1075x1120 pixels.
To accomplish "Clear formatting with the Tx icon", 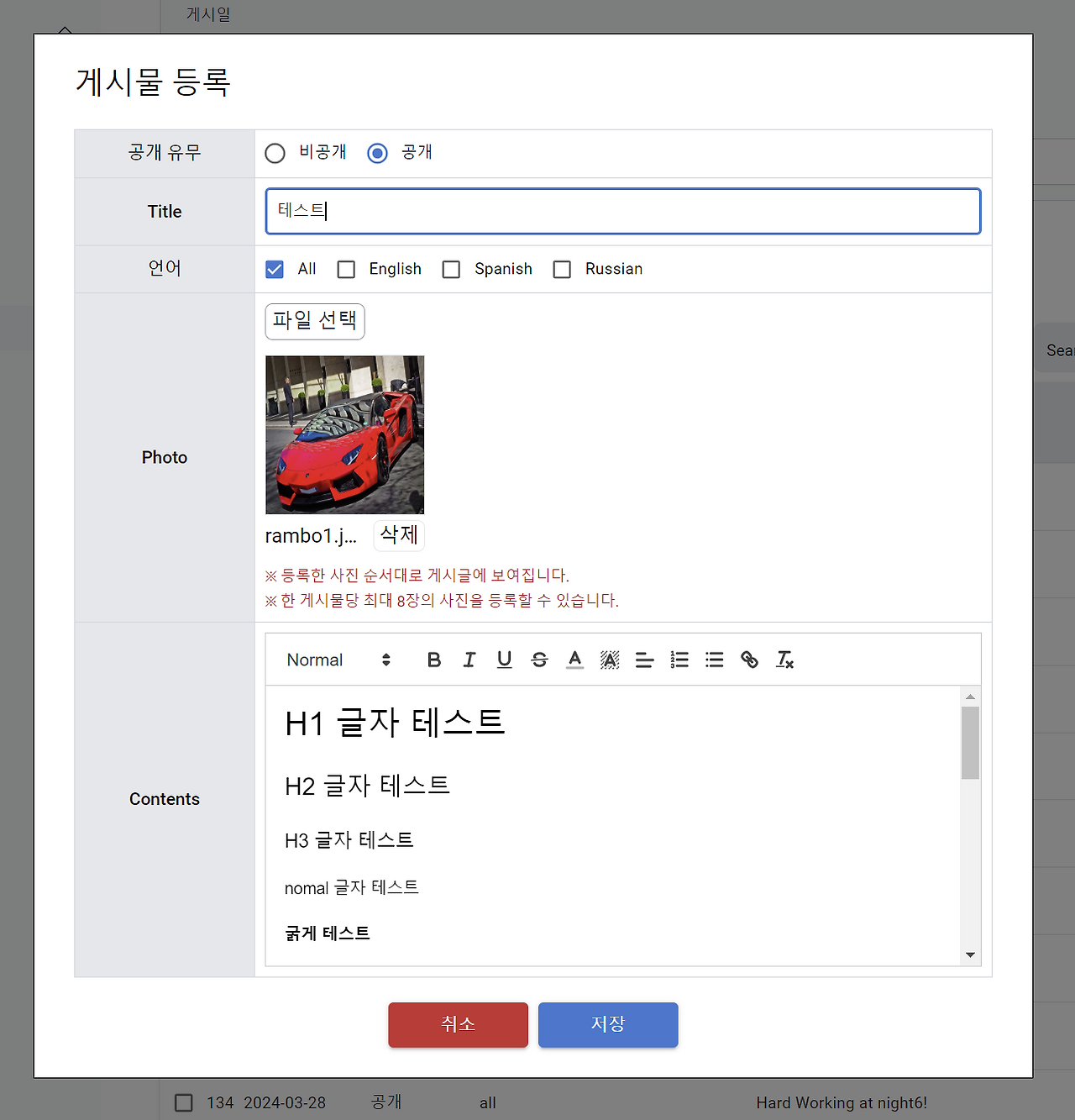I will click(x=785, y=660).
